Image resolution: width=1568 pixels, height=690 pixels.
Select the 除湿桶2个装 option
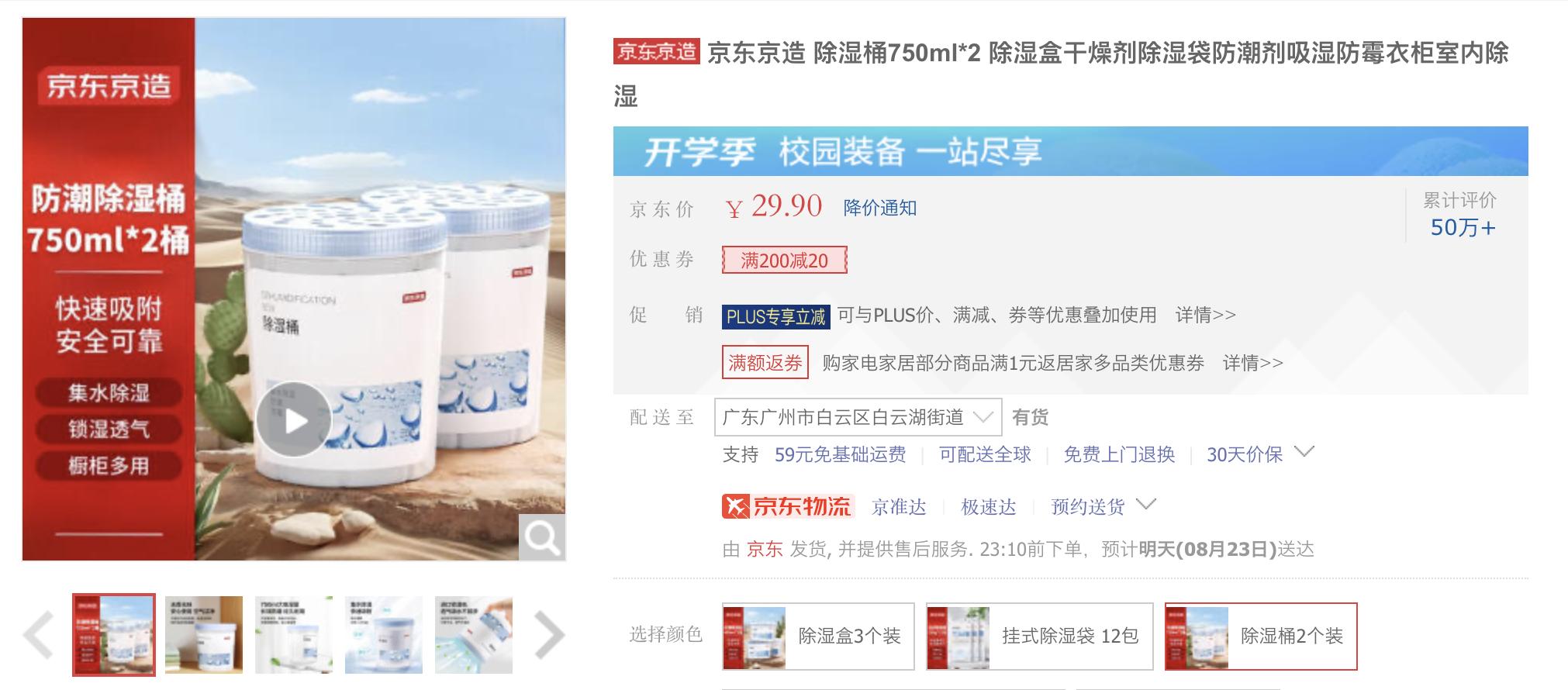pyautogui.click(x=1261, y=636)
